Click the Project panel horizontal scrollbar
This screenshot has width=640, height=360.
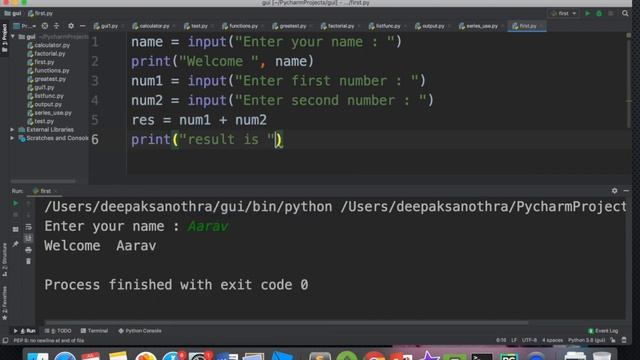[x=43, y=181]
